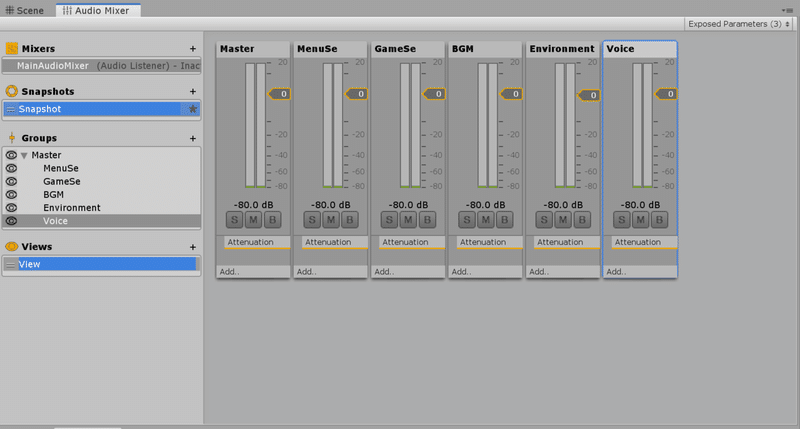Toggle visibility of the Voice group
Viewport: 800px width, 429px height.
point(11,221)
